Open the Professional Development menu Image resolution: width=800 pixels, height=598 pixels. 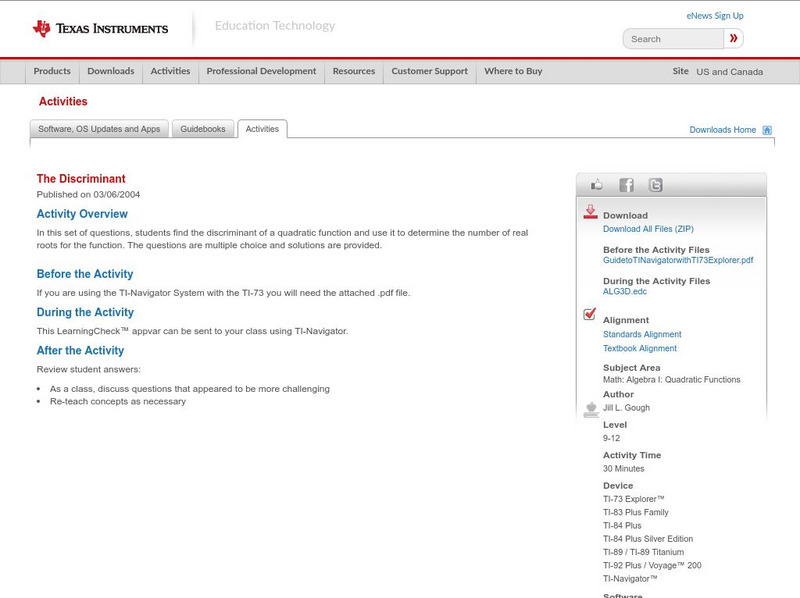[x=260, y=71]
